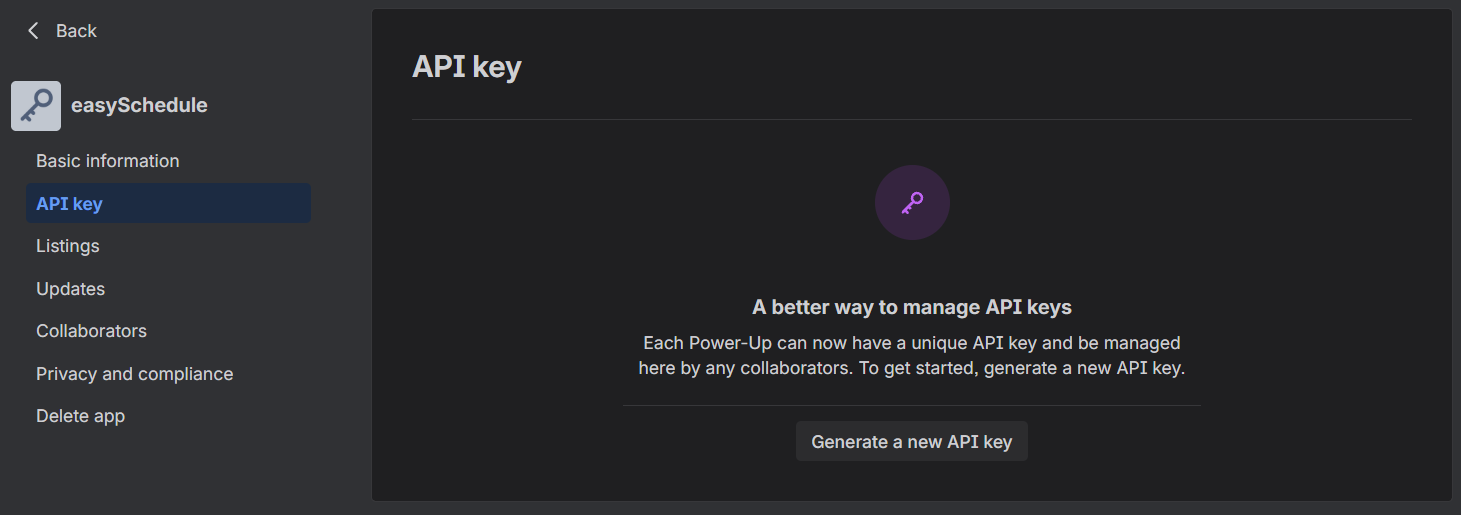This screenshot has height=515, width=1461.
Task: Click the API key page heading
Action: pyautogui.click(x=467, y=67)
